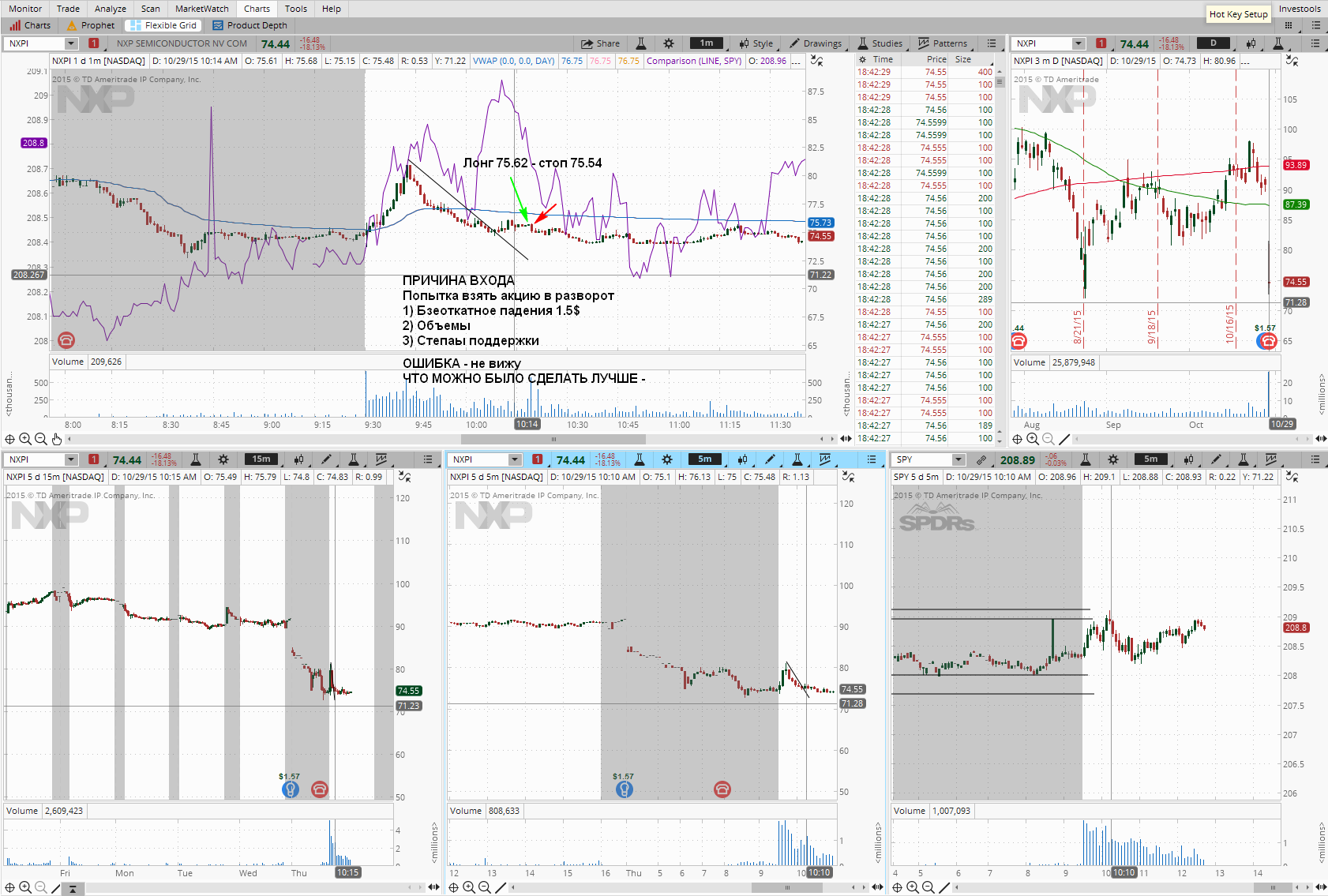Toggle axis expansion arrows on 5m chart
The height and width of the screenshot is (896, 1328).
click(877, 887)
